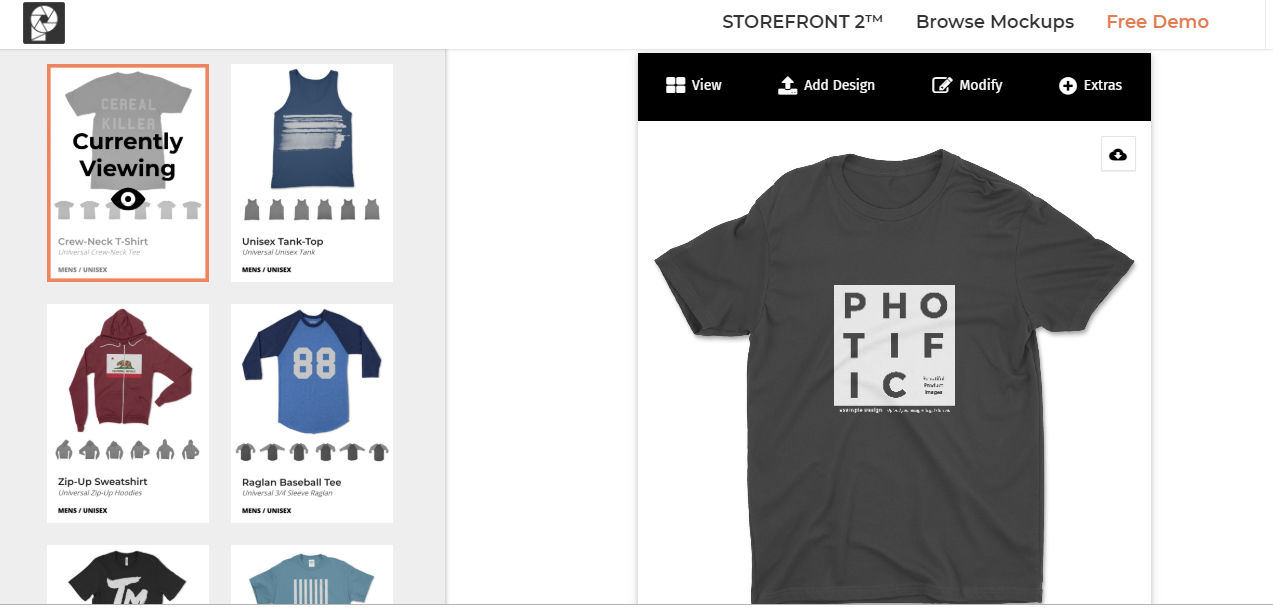Select the first hoodie variant icon under Zip-Up Sweatshirt
The width and height of the screenshot is (1273, 609).
tap(63, 448)
